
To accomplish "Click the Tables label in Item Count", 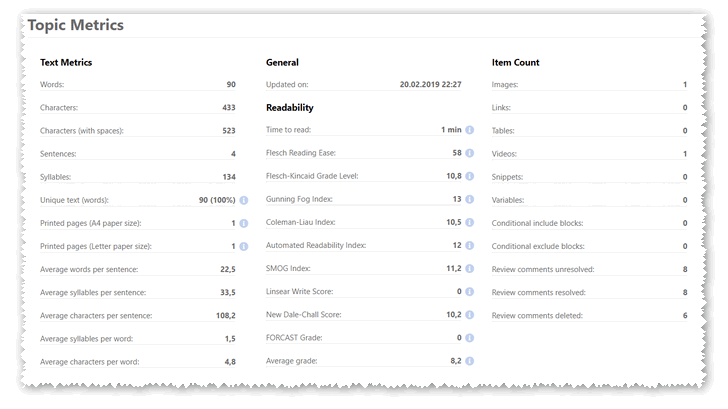I will click(503, 131).
